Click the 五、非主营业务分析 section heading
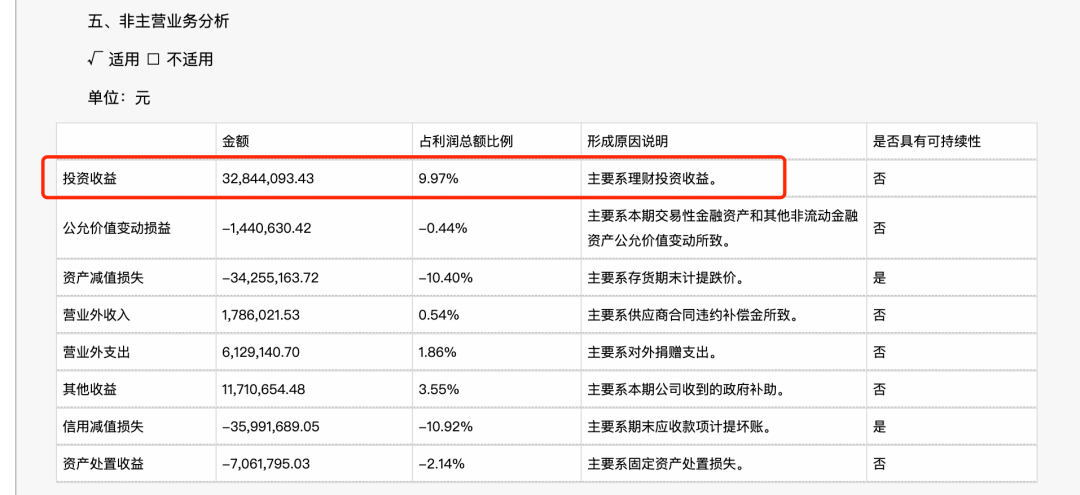Screen dimensions: 1080x495 click(x=158, y=21)
